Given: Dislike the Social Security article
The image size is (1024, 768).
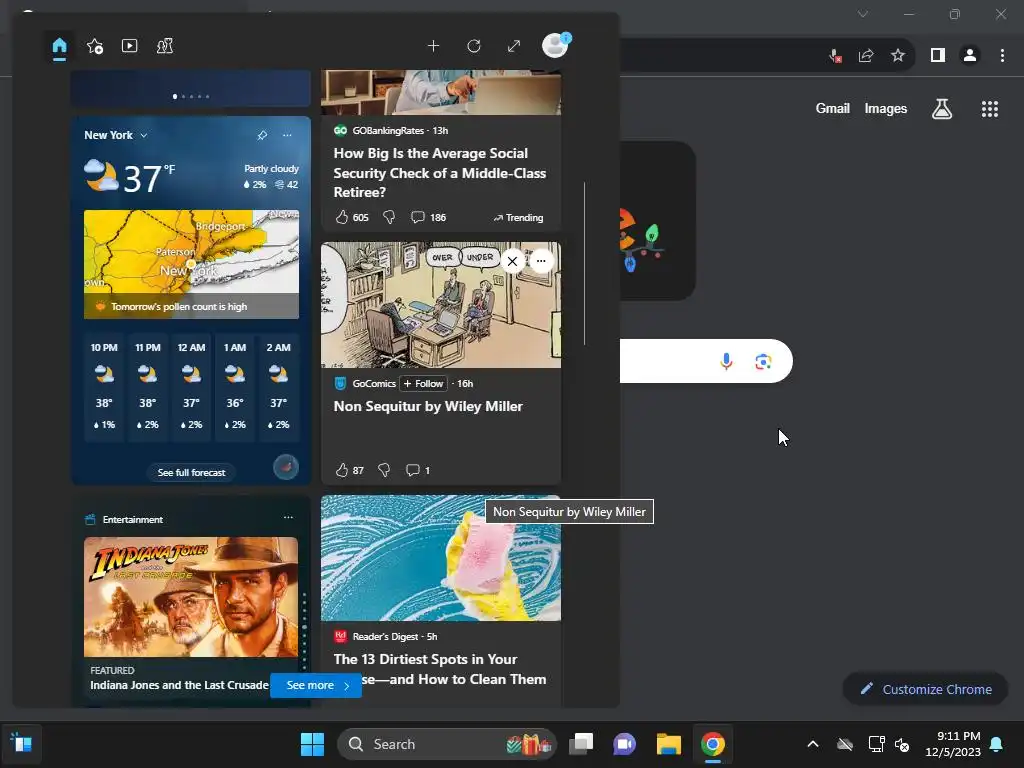Looking at the screenshot, I should click(389, 217).
